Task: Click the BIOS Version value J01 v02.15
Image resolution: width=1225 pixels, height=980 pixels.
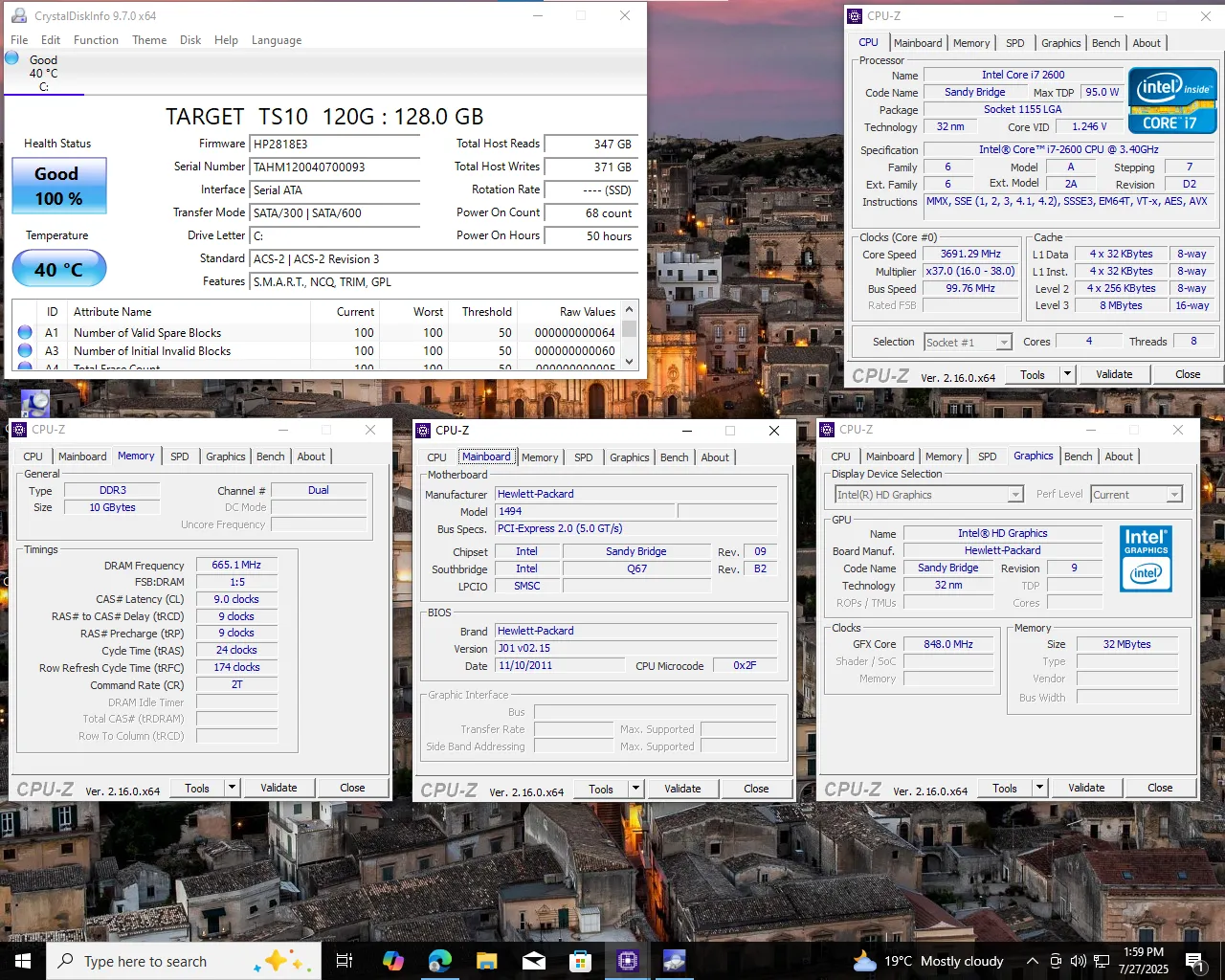Action: coord(635,649)
